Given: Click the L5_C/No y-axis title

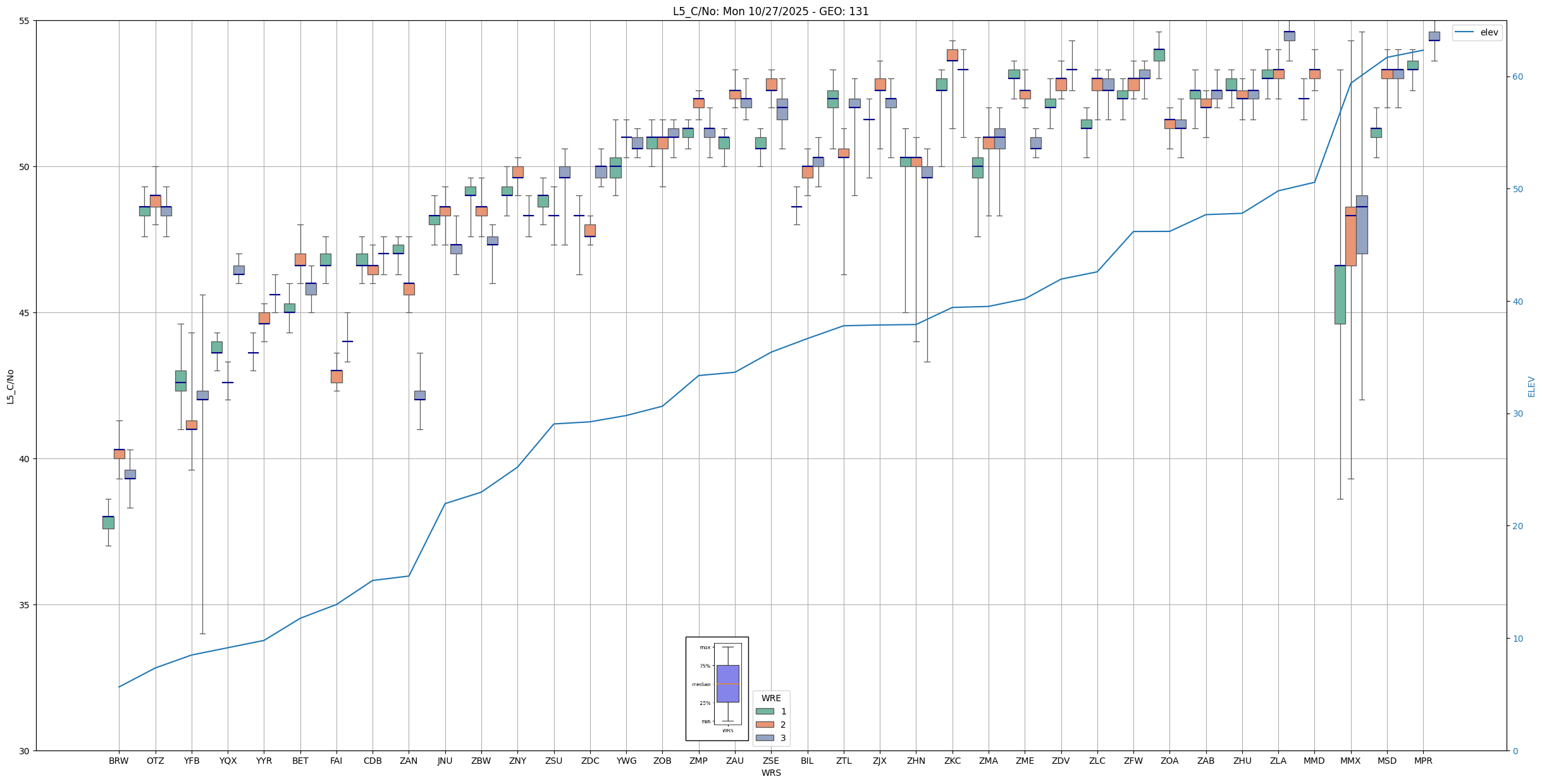Looking at the screenshot, I should click(10, 386).
